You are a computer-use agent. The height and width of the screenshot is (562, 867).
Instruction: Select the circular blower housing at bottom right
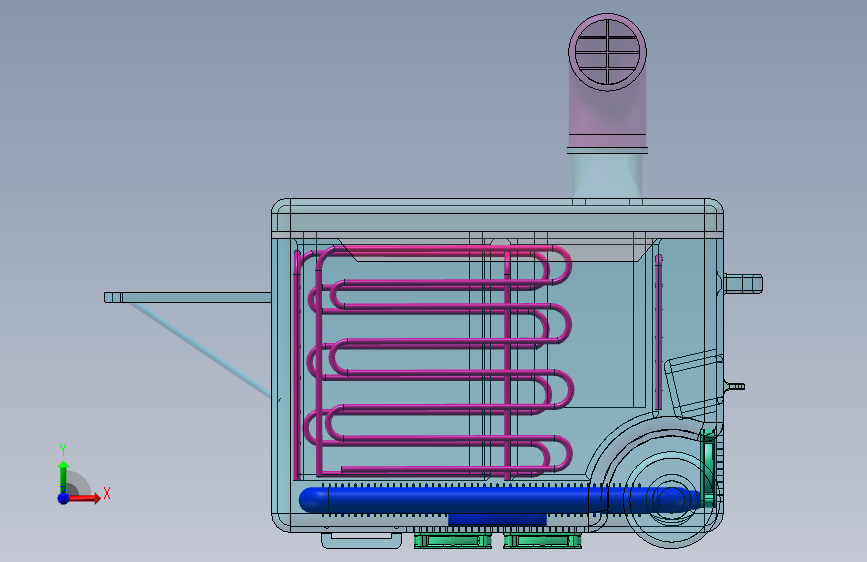671,498
